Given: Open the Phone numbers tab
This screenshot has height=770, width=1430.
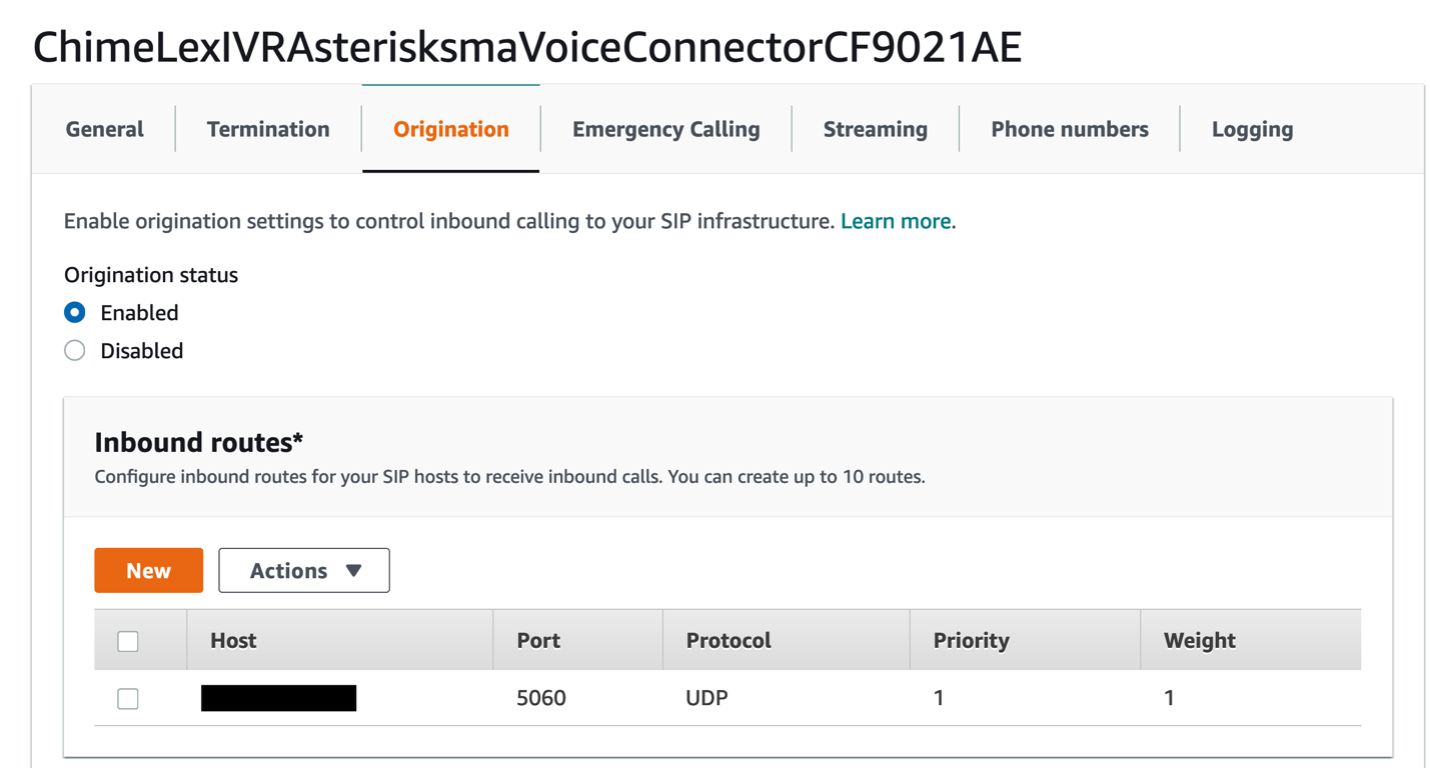Looking at the screenshot, I should tap(1069, 129).
